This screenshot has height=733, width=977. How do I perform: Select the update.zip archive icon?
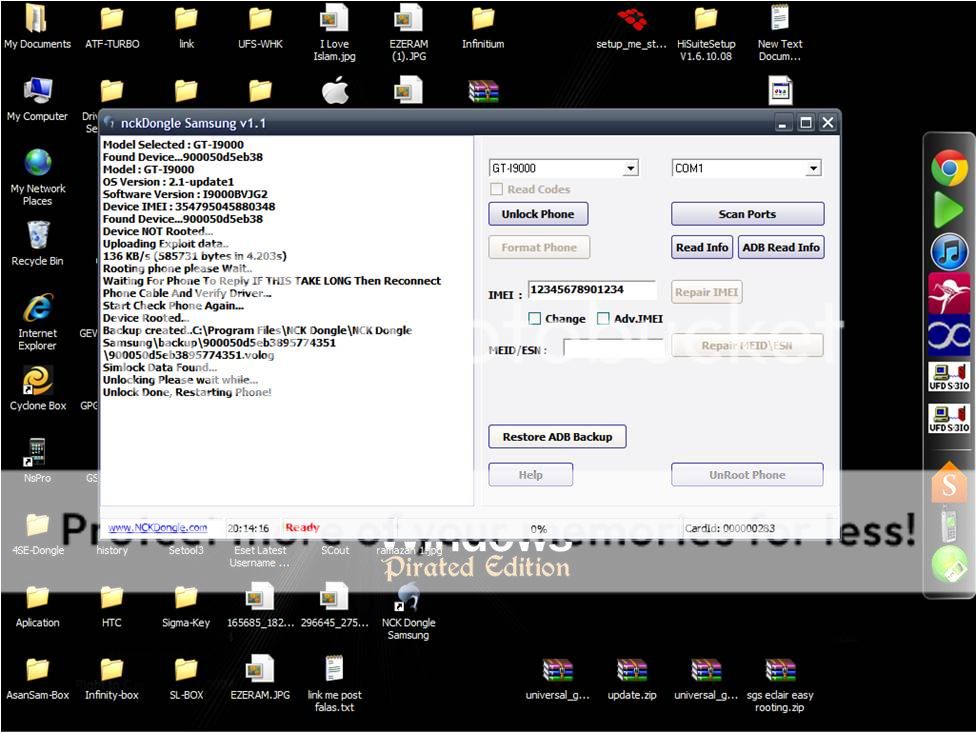(x=632, y=679)
